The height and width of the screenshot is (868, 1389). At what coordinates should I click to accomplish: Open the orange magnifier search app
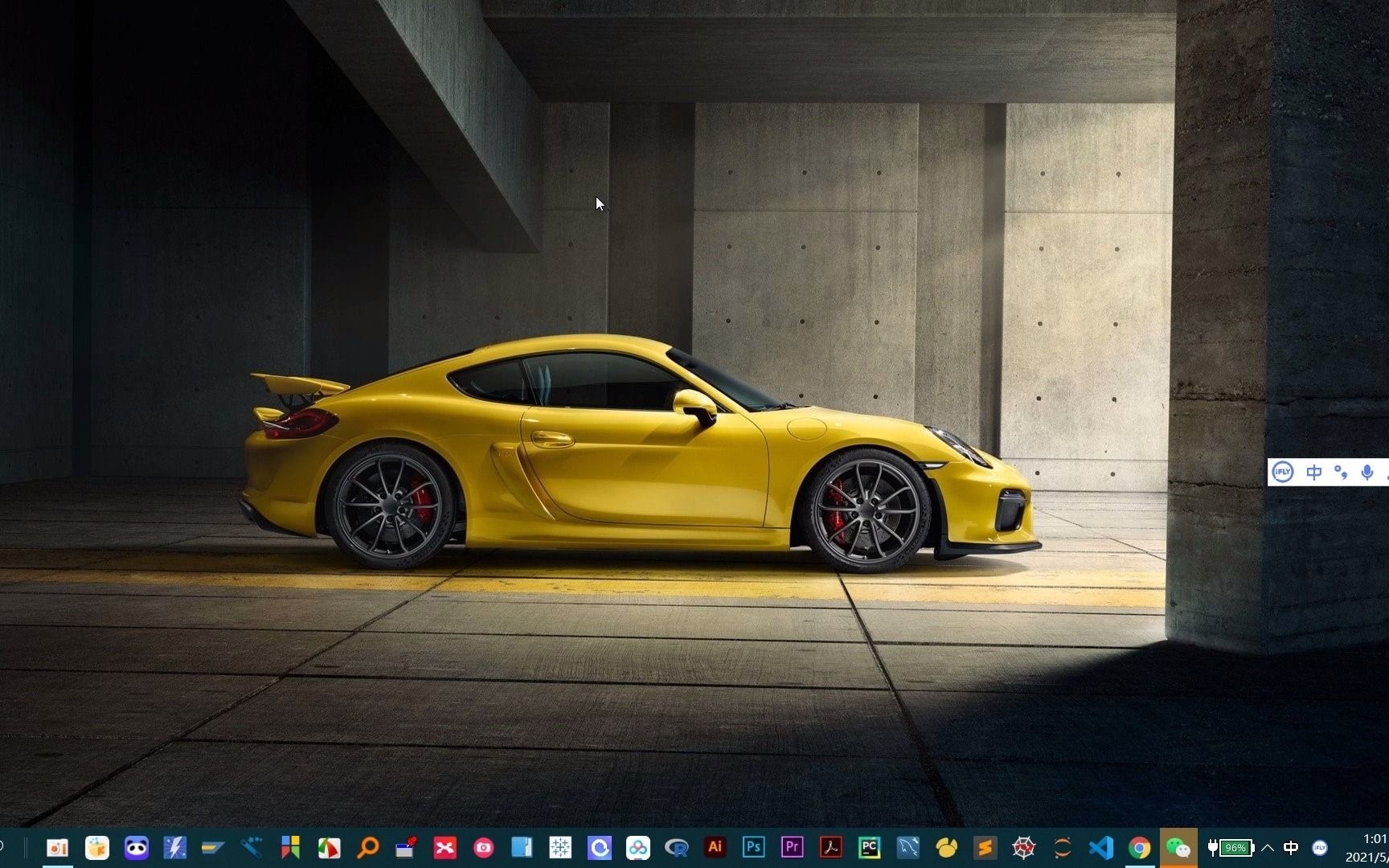367,848
